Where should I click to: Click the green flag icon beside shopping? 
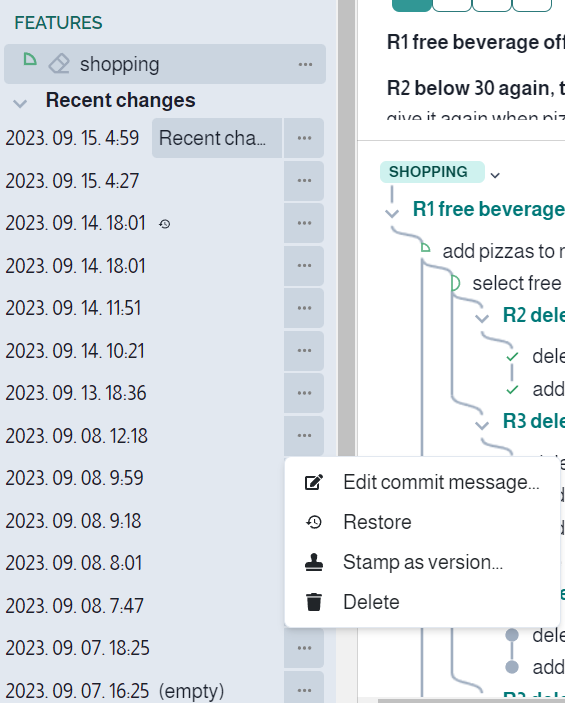[x=30, y=59]
